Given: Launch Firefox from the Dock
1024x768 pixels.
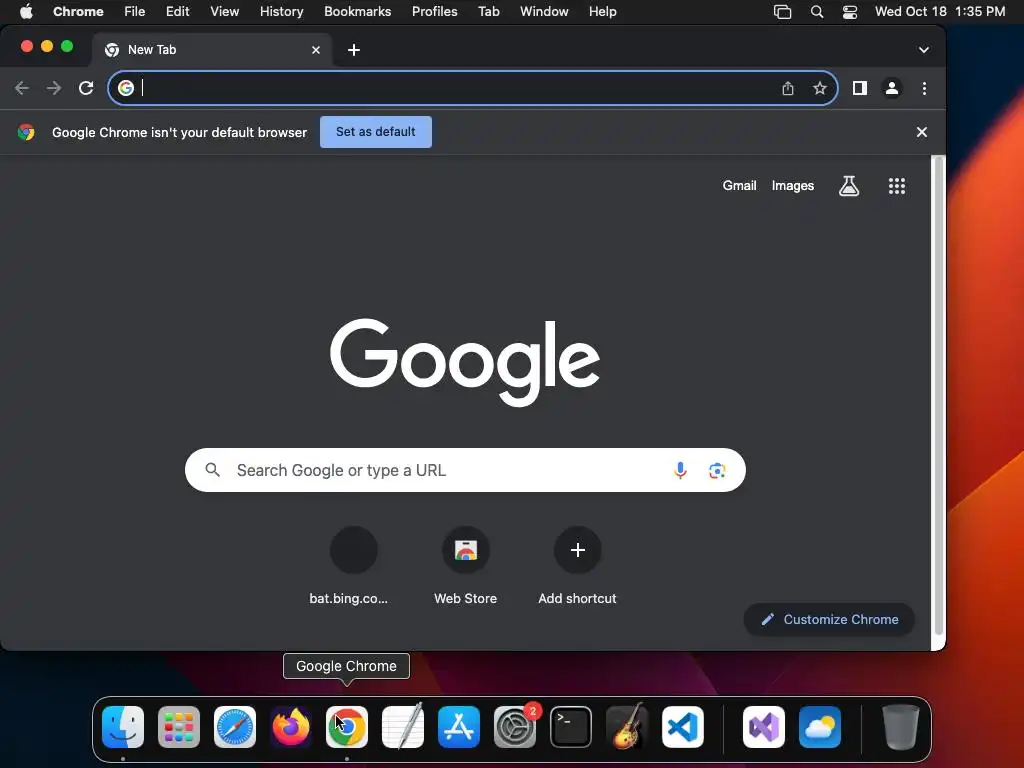Looking at the screenshot, I should [291, 727].
